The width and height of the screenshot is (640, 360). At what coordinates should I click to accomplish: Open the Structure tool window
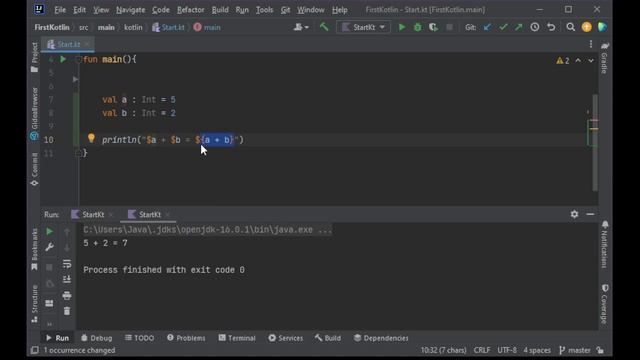point(35,304)
